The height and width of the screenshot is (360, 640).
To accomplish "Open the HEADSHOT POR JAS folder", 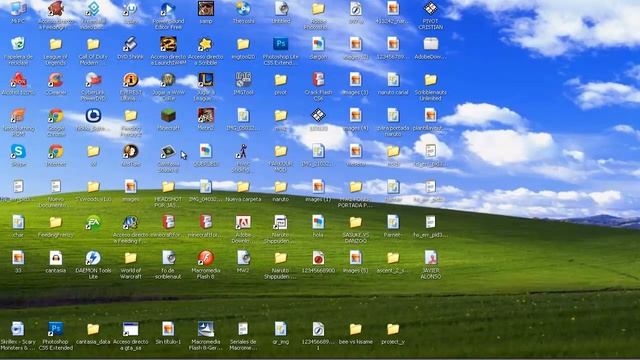I will (x=168, y=187).
